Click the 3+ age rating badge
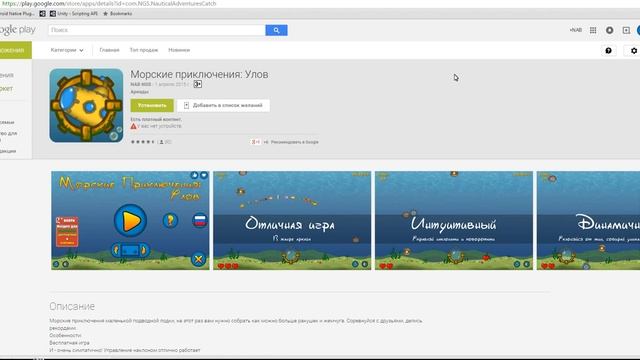This screenshot has width=640, height=360. pyautogui.click(x=198, y=84)
